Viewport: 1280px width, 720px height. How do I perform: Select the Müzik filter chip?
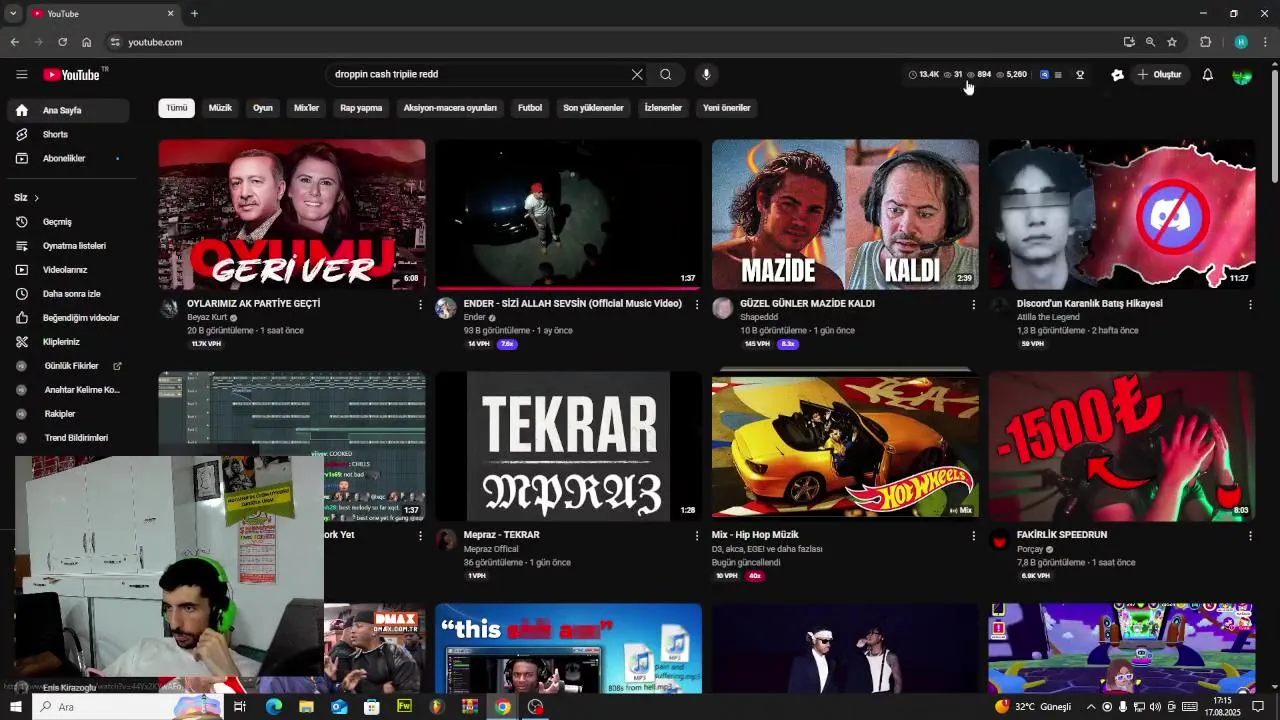pos(220,108)
